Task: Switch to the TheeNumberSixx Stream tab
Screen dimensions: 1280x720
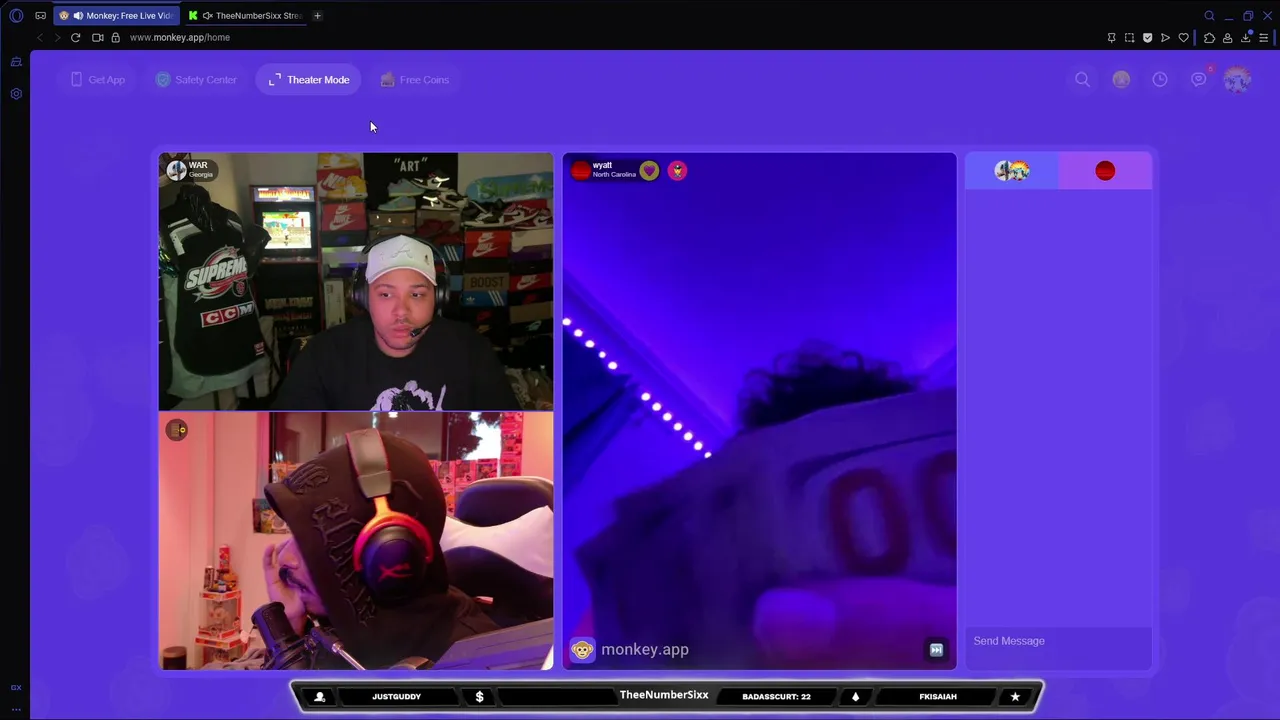Action: pyautogui.click(x=246, y=16)
